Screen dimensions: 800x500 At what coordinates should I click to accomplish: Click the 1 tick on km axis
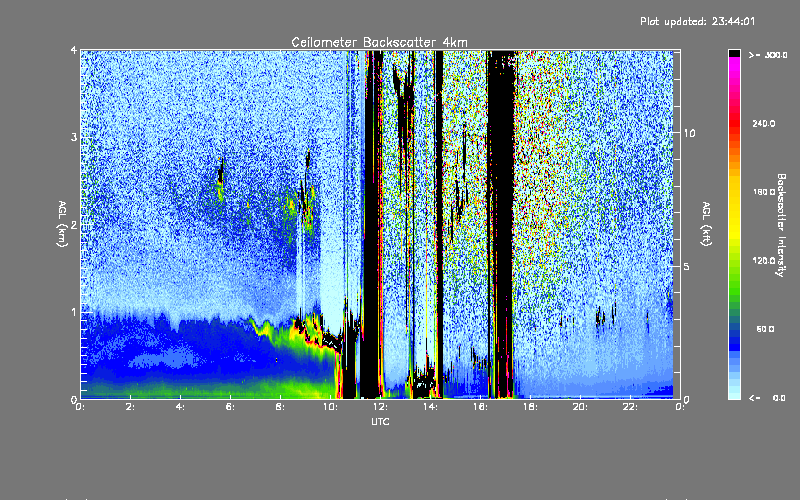coord(74,312)
